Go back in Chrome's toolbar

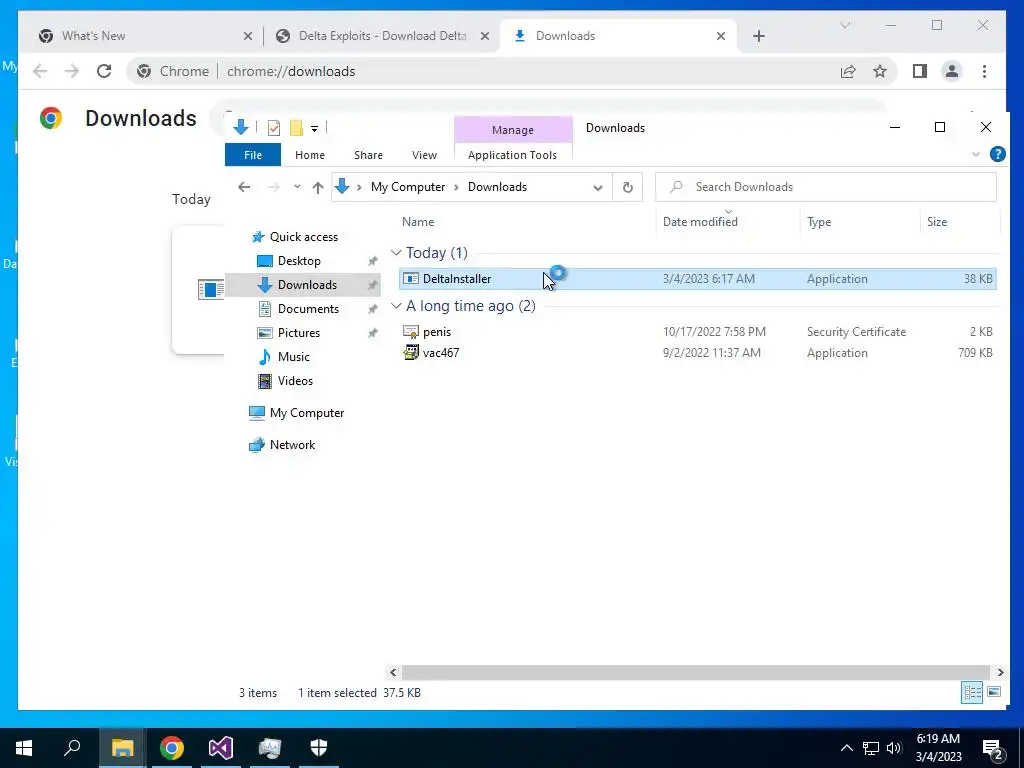click(40, 71)
